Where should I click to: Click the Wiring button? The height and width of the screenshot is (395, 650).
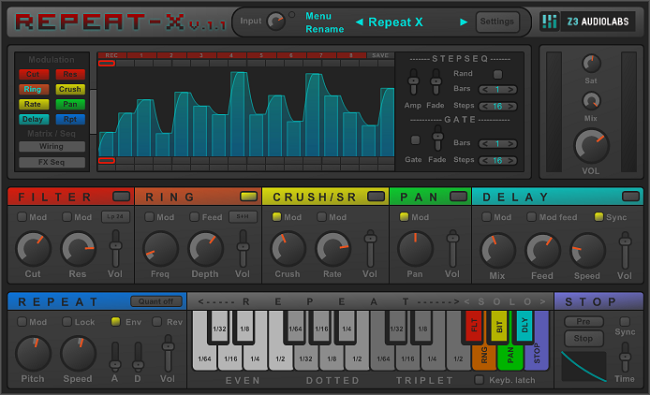click(51, 146)
